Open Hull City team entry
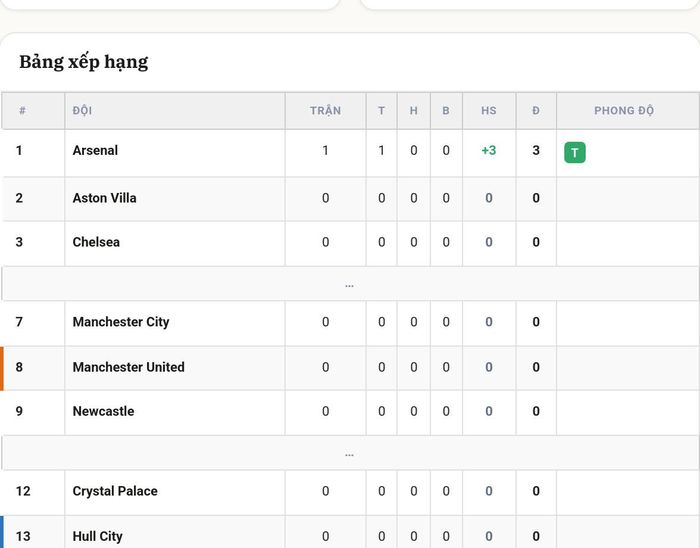Screen dimensions: 700x548 pyautogui.click(x=97, y=536)
